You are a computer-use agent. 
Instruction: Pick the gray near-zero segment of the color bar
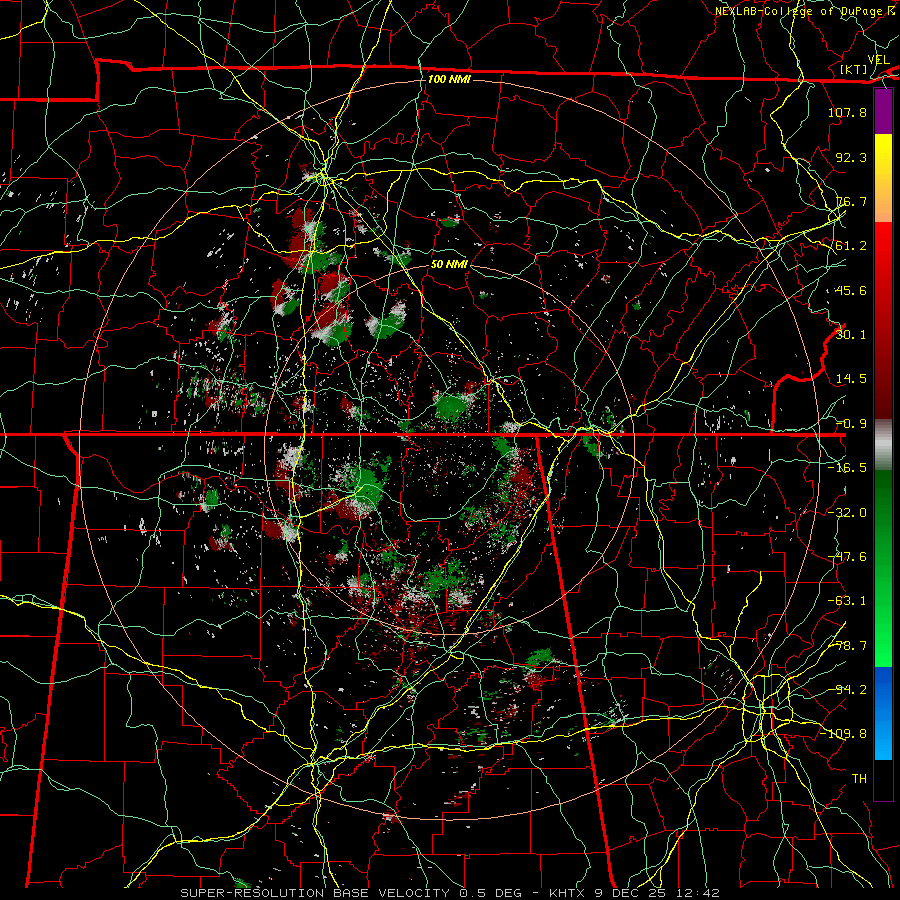click(883, 445)
